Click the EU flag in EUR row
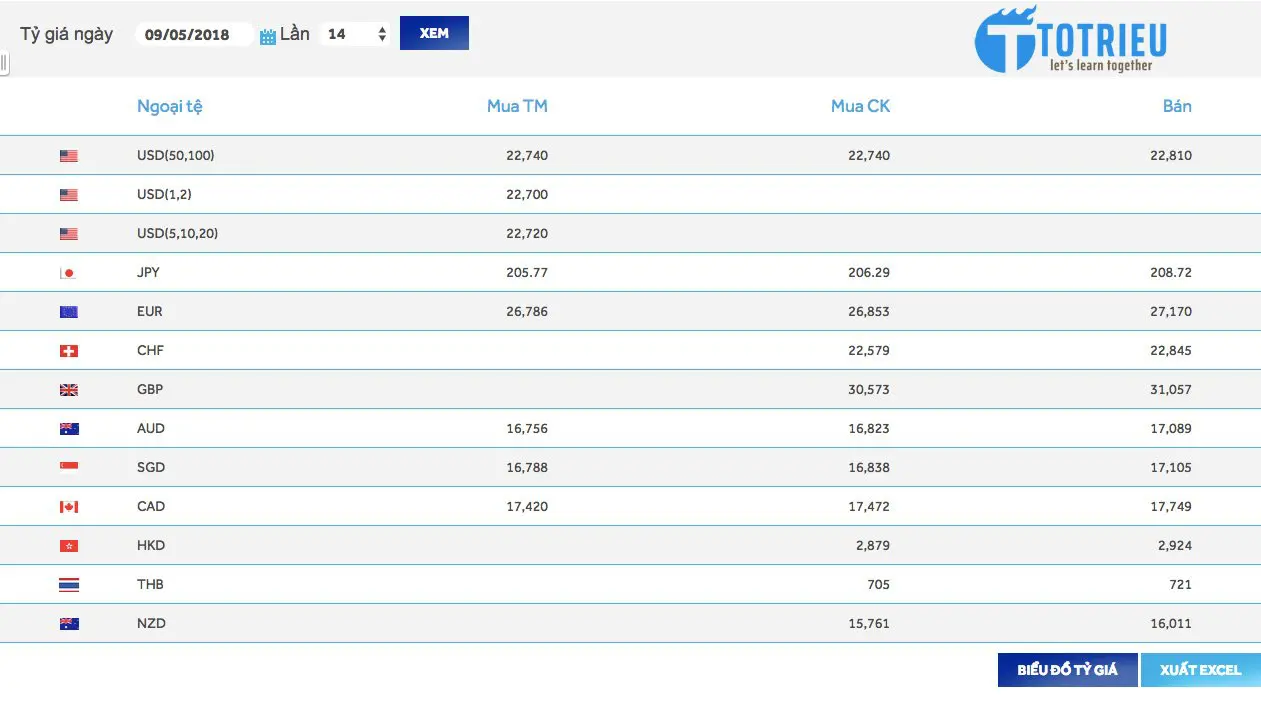This screenshot has width=1261, height=713. click(x=68, y=312)
